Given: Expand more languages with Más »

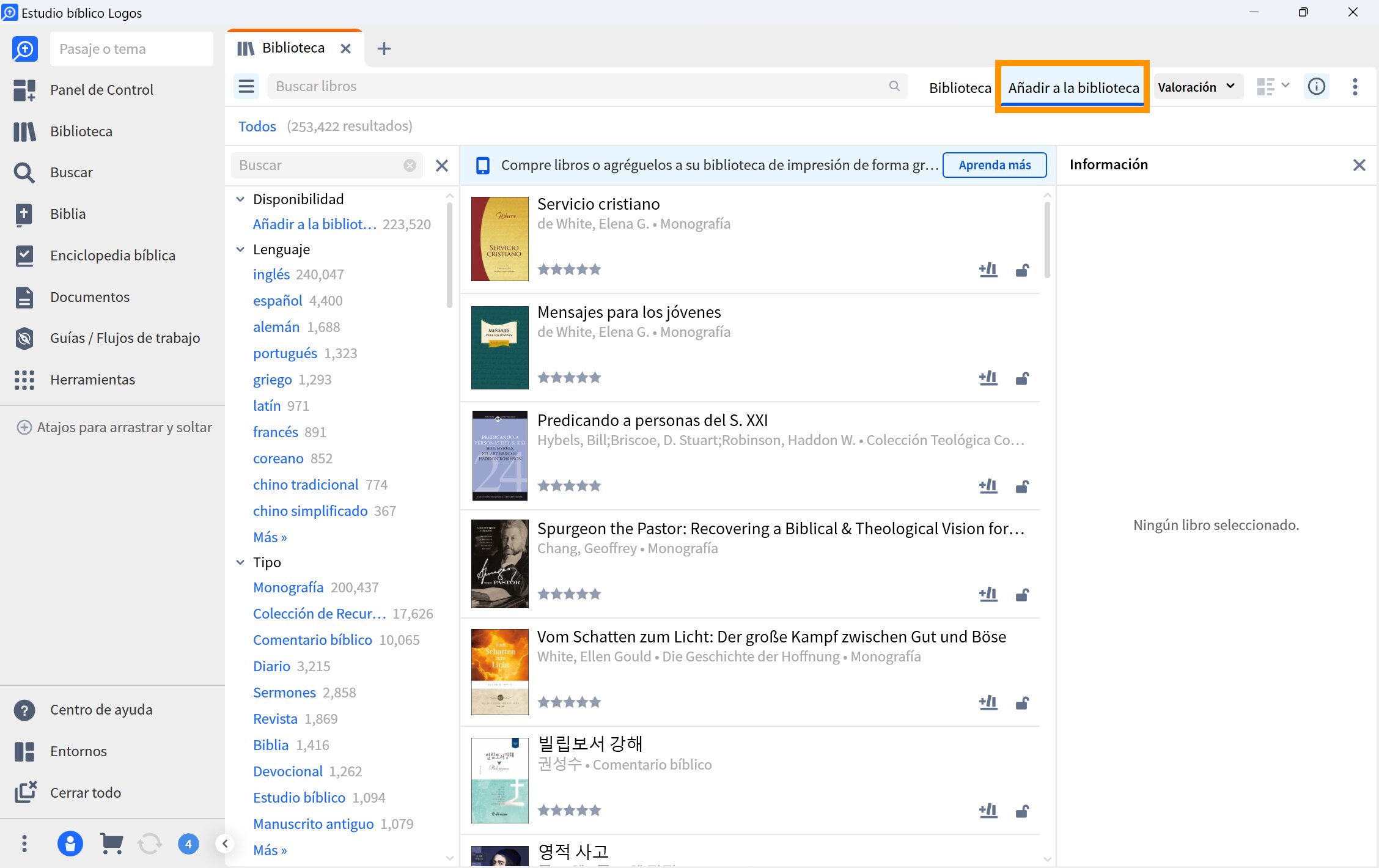Looking at the screenshot, I should pos(270,537).
